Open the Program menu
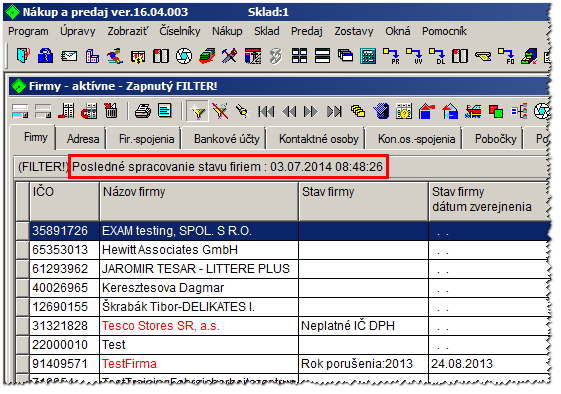 [28, 31]
